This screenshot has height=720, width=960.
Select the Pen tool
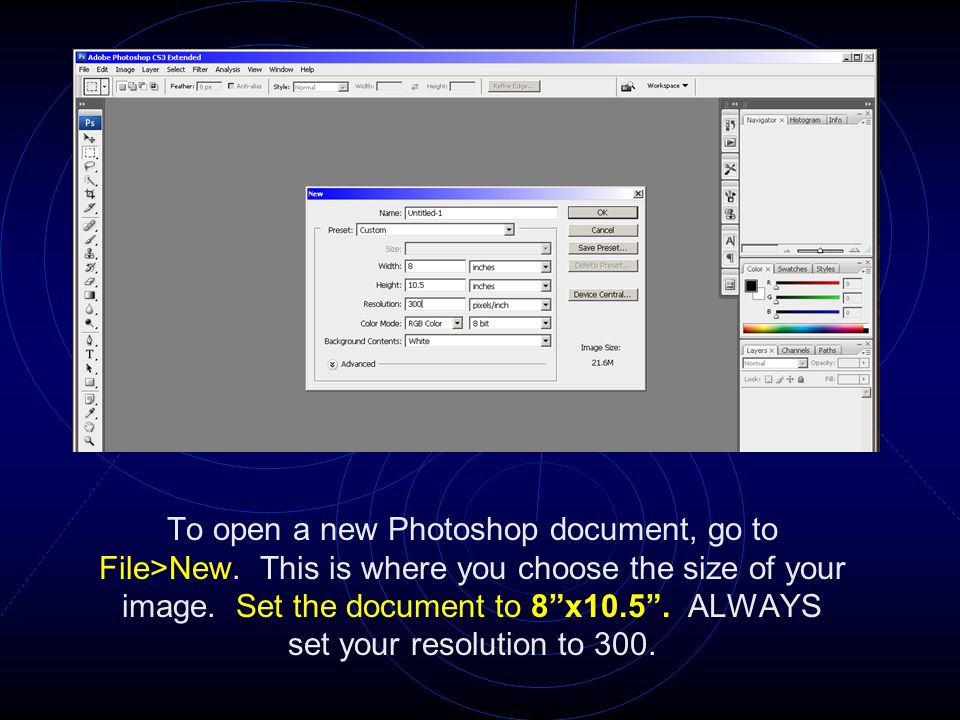point(89,340)
